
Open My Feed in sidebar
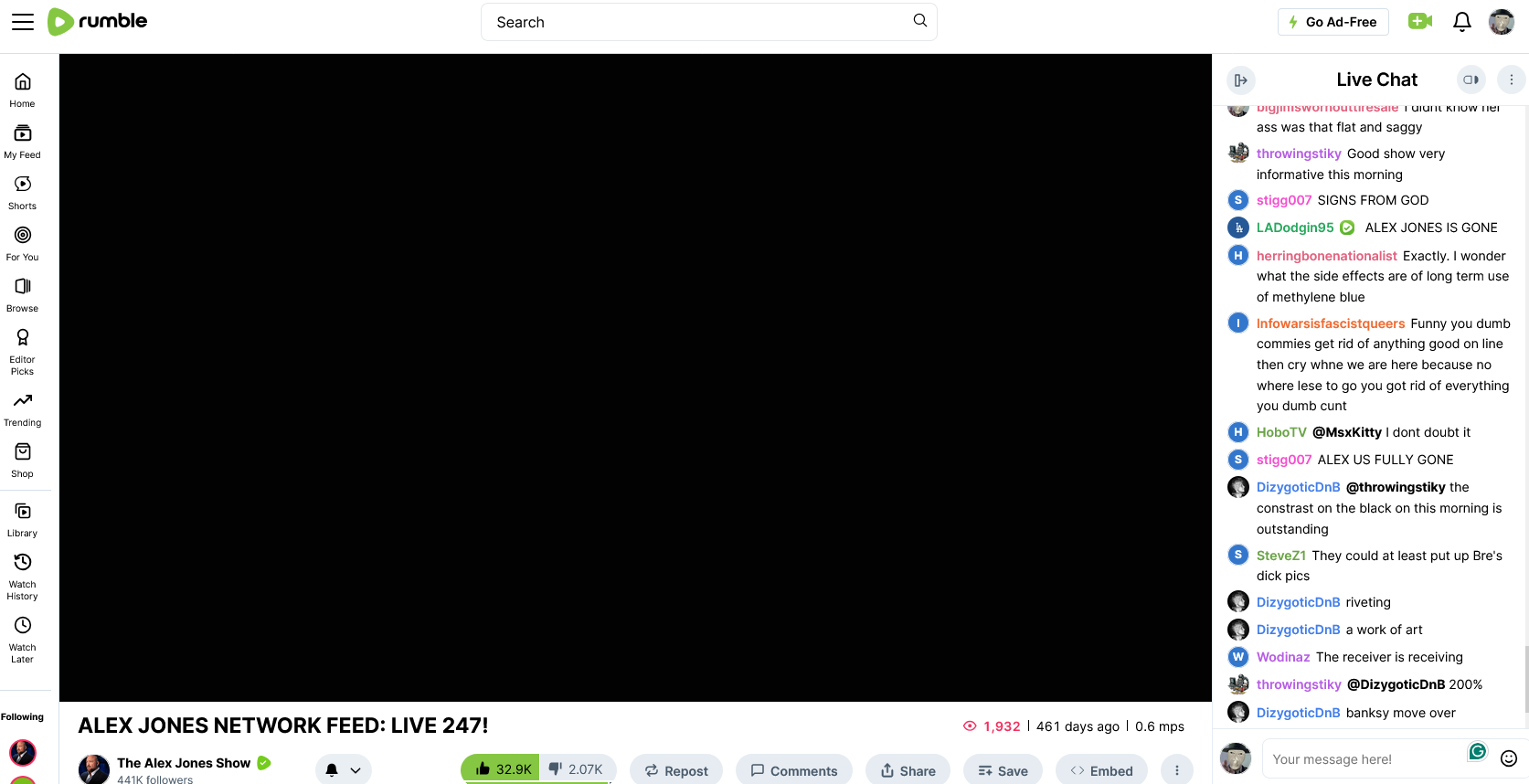tap(23, 142)
